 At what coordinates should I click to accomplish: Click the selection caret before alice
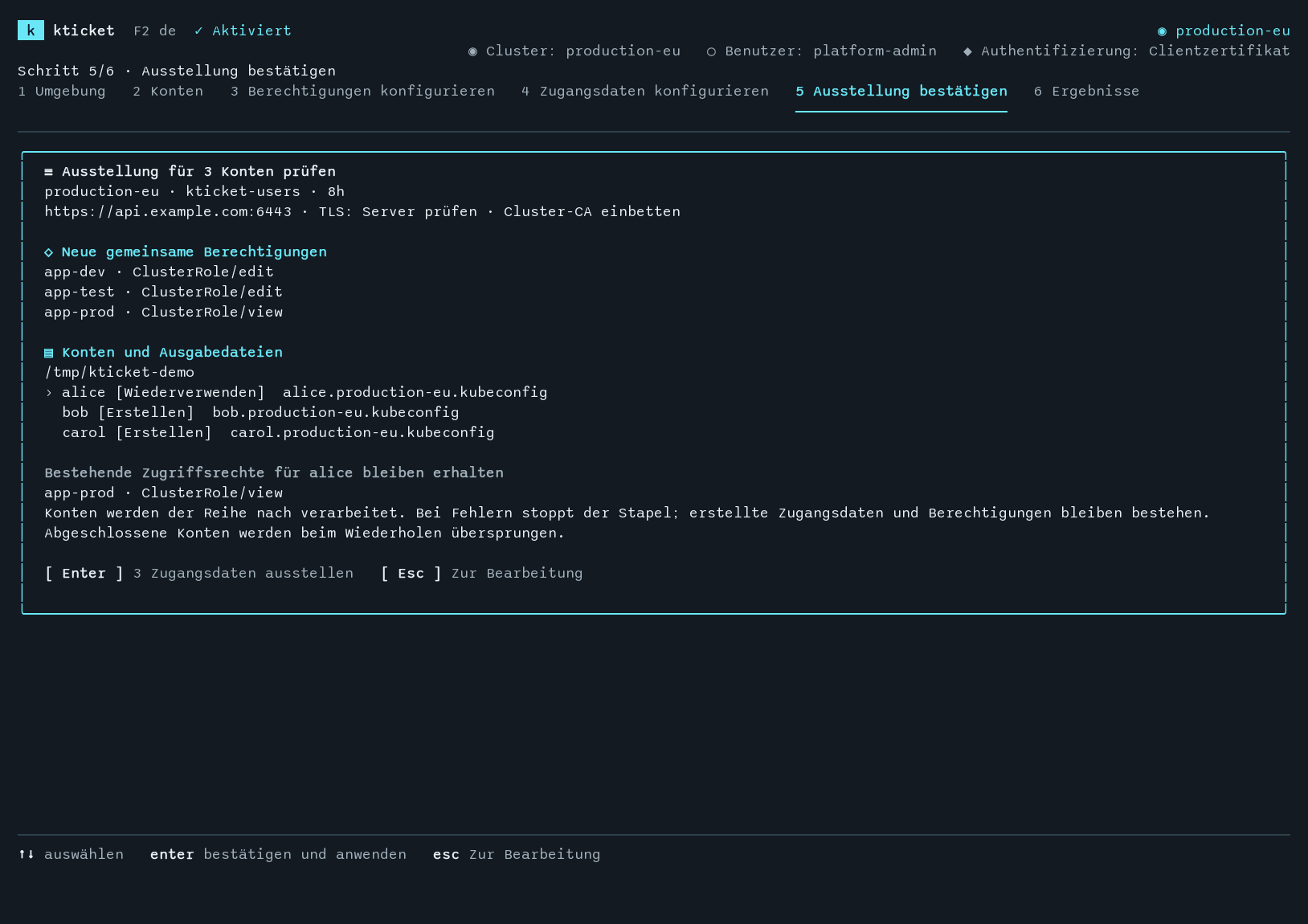coord(48,392)
